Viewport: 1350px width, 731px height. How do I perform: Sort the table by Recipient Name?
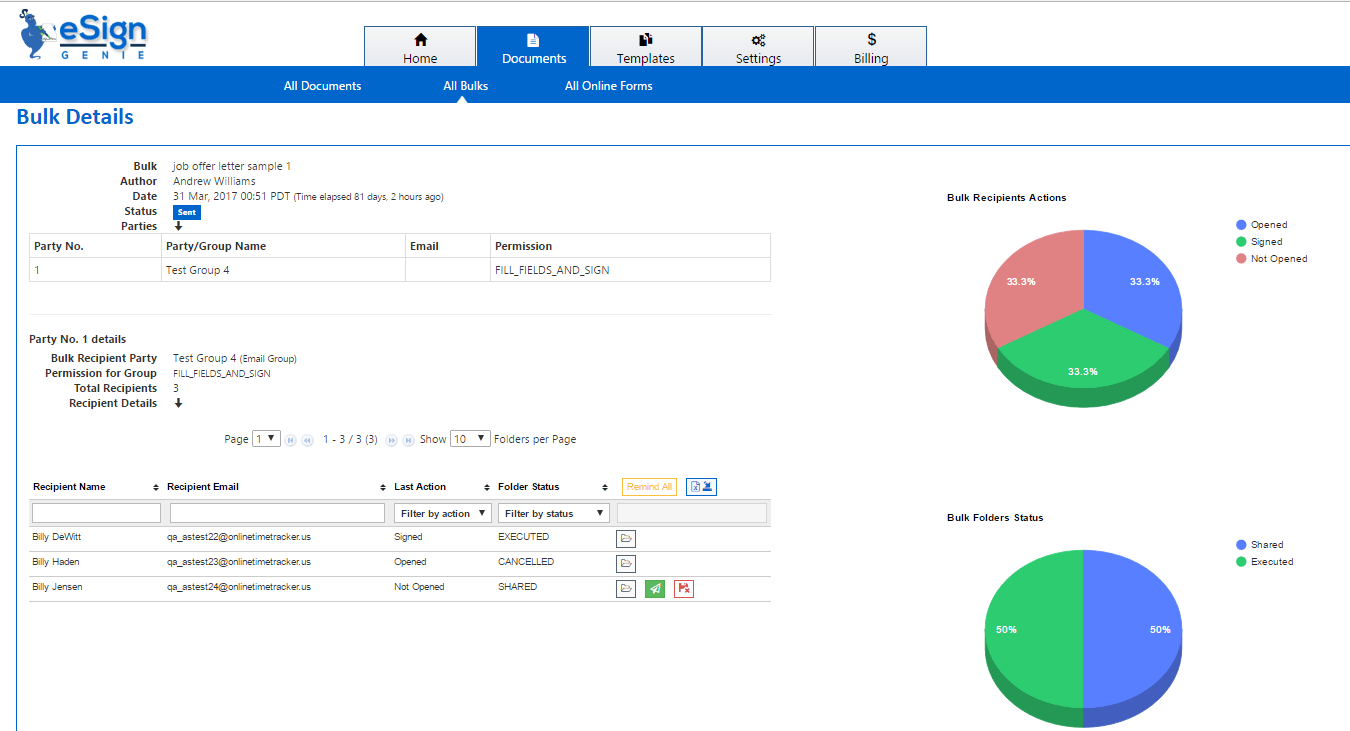[156, 487]
